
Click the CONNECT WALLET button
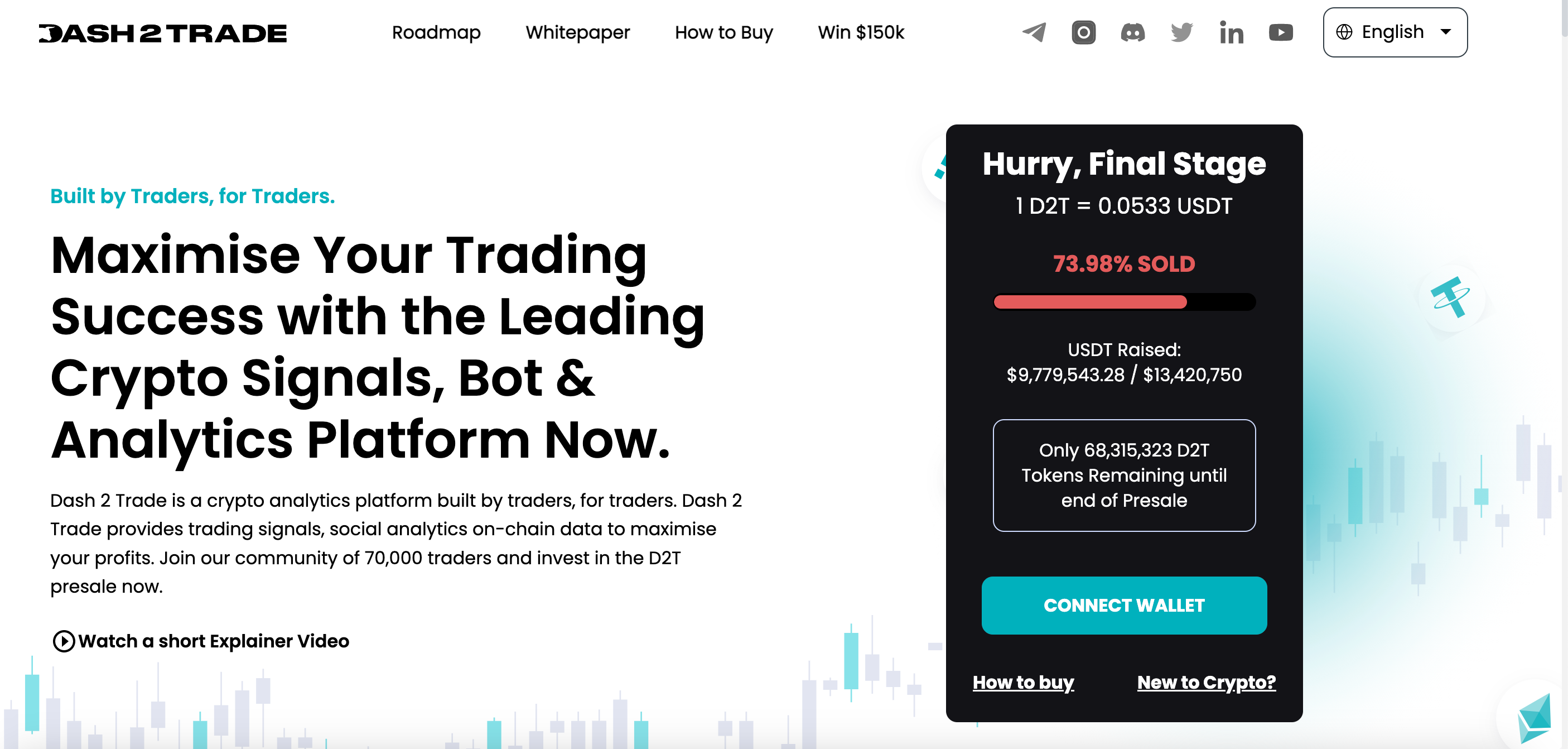(1124, 605)
